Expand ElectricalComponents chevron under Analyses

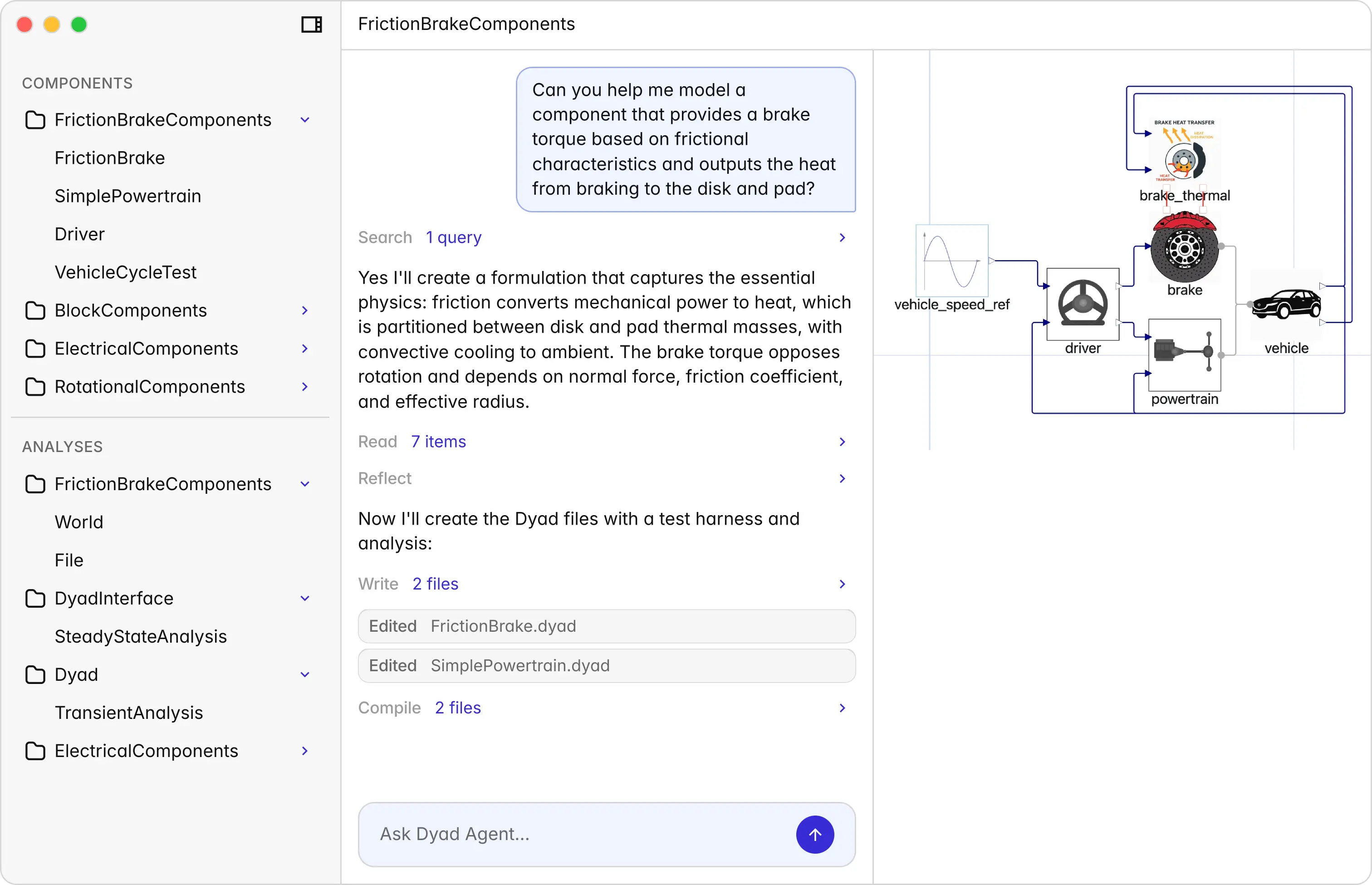pos(305,751)
